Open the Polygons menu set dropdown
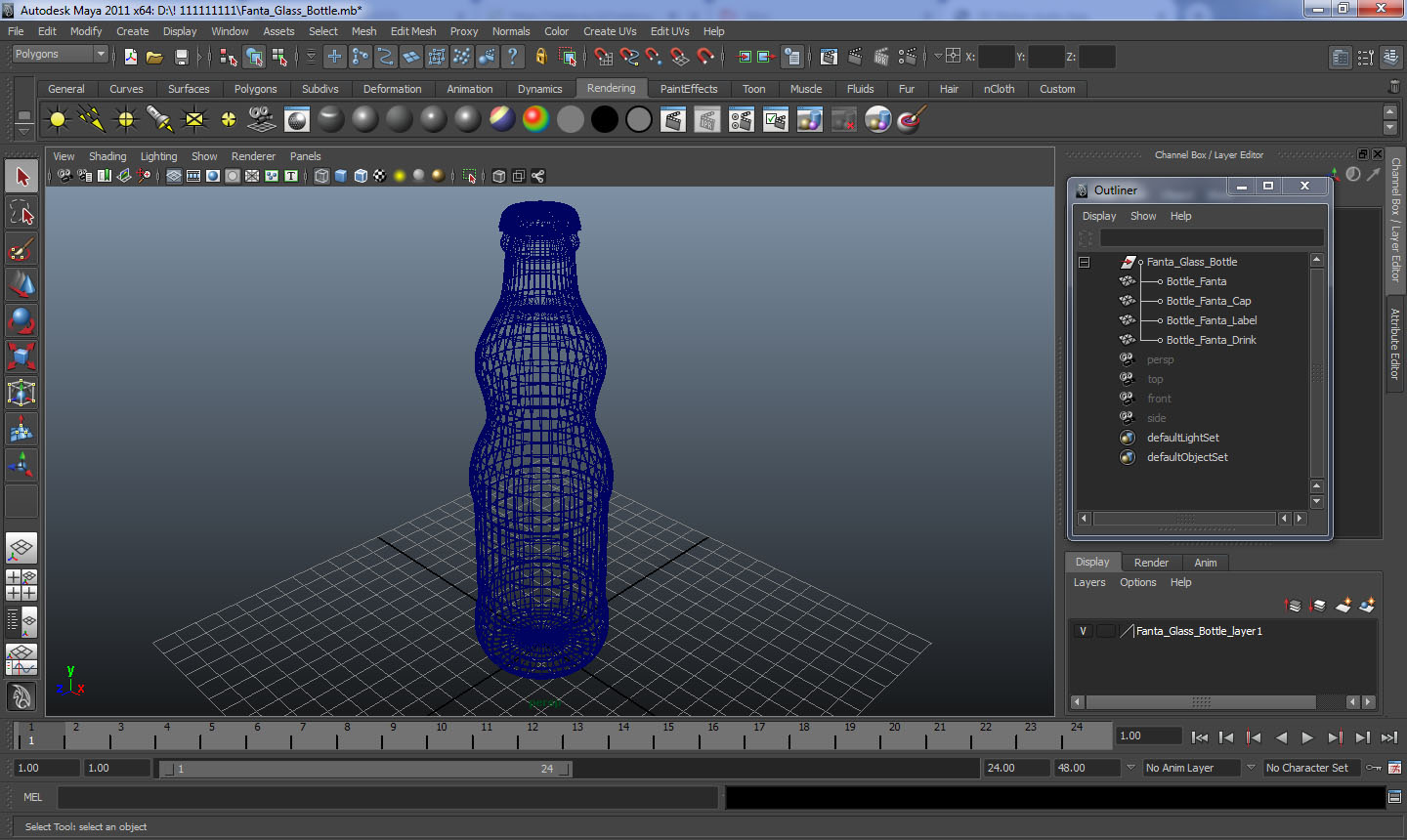Image resolution: width=1407 pixels, height=840 pixels. (x=60, y=55)
